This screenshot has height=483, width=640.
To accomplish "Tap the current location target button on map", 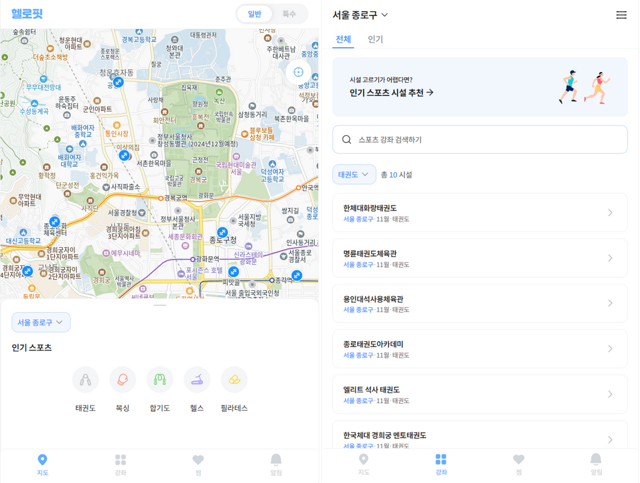I will 298,72.
